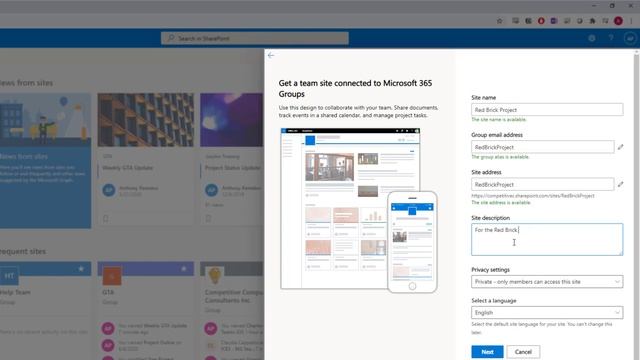Open the browser profile avatar

pos(618,21)
